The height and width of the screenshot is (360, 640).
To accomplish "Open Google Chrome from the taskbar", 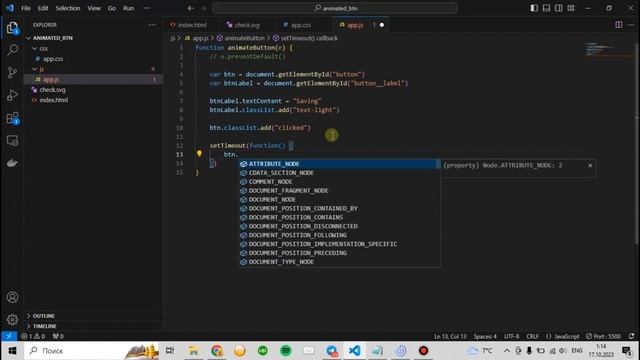I will [217, 351].
